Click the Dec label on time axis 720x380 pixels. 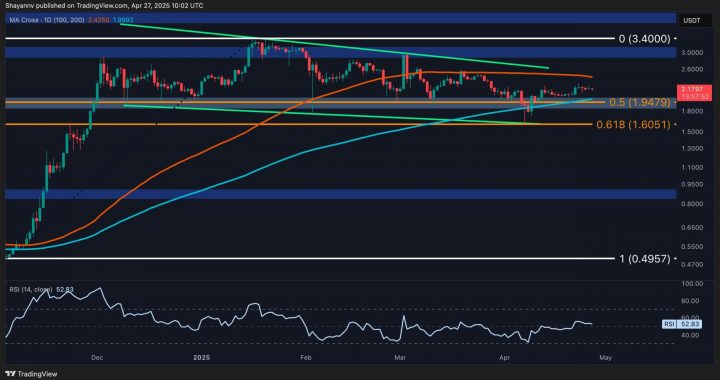point(97,357)
